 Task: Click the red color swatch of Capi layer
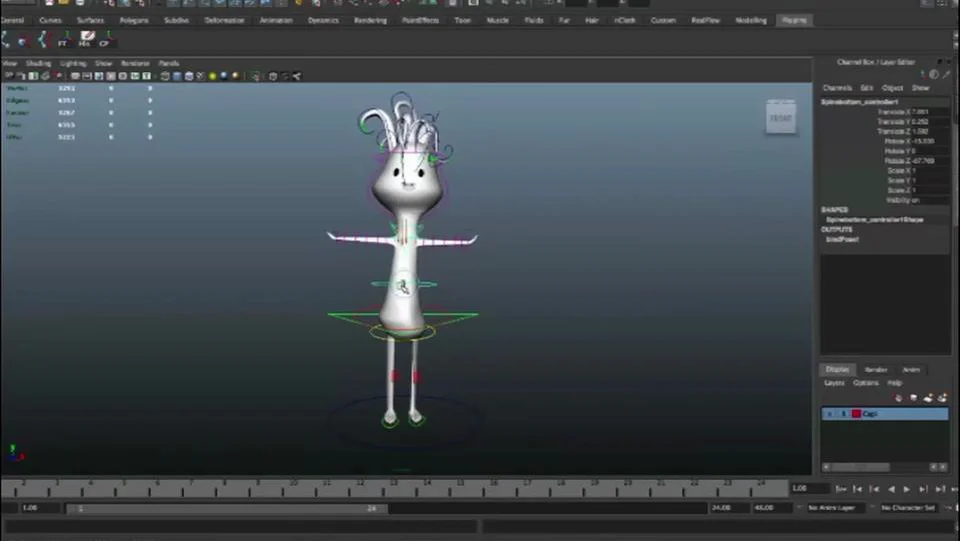click(x=856, y=414)
